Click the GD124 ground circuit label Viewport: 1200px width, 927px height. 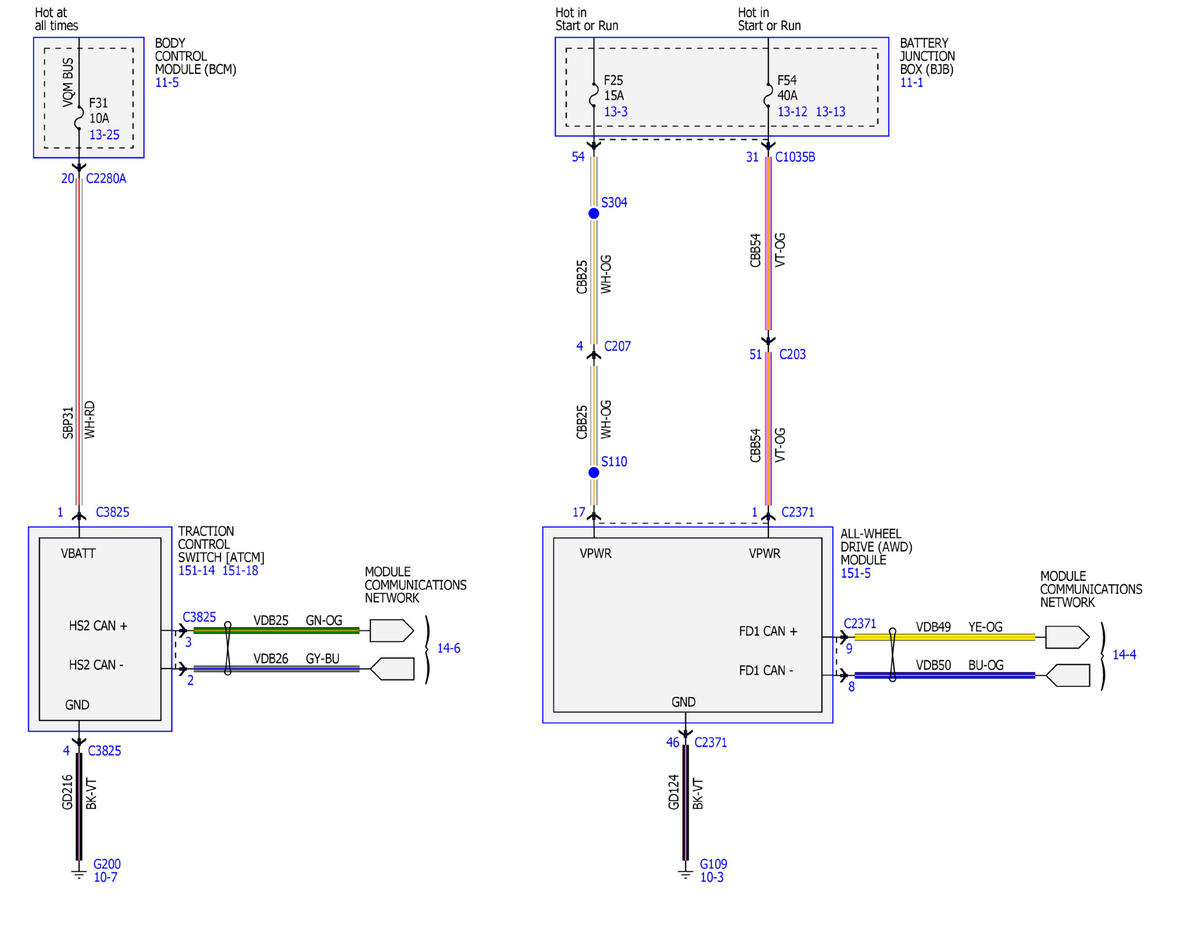pyautogui.click(x=674, y=792)
